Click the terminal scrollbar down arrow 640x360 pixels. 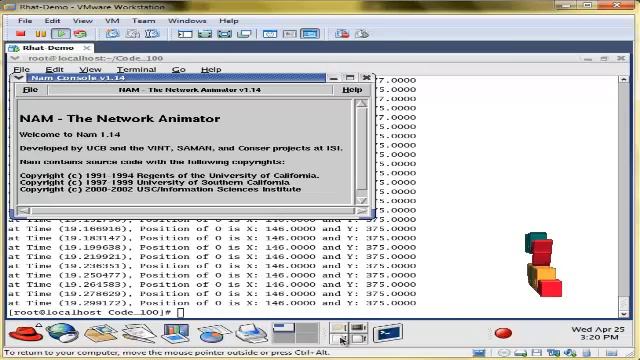(x=623, y=314)
